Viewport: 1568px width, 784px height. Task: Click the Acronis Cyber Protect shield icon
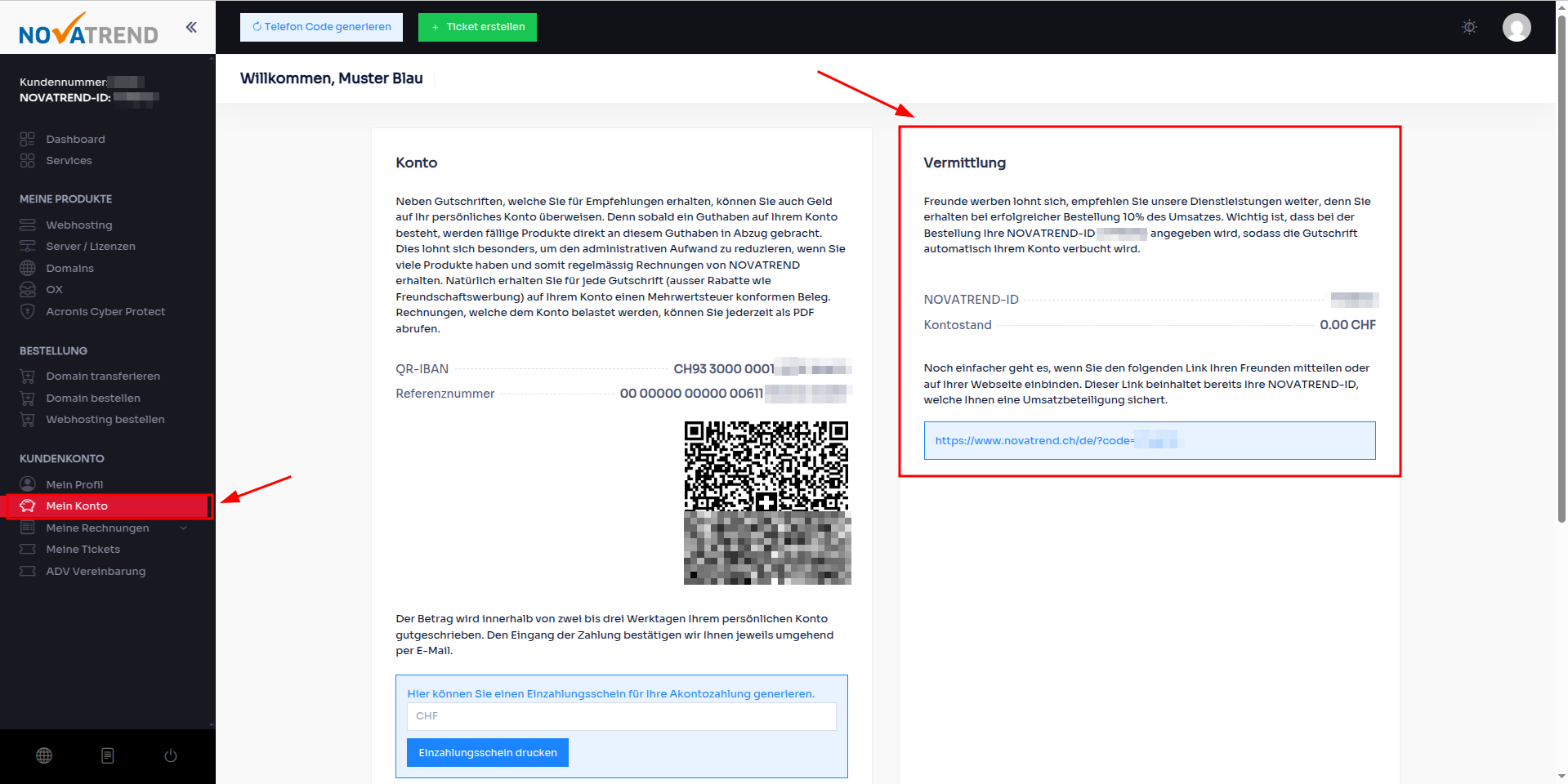click(x=28, y=311)
